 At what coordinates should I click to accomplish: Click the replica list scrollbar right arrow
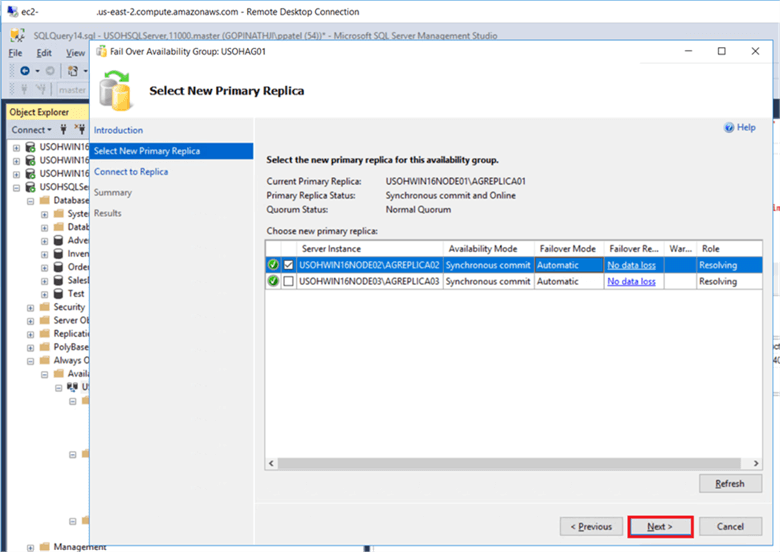click(756, 463)
